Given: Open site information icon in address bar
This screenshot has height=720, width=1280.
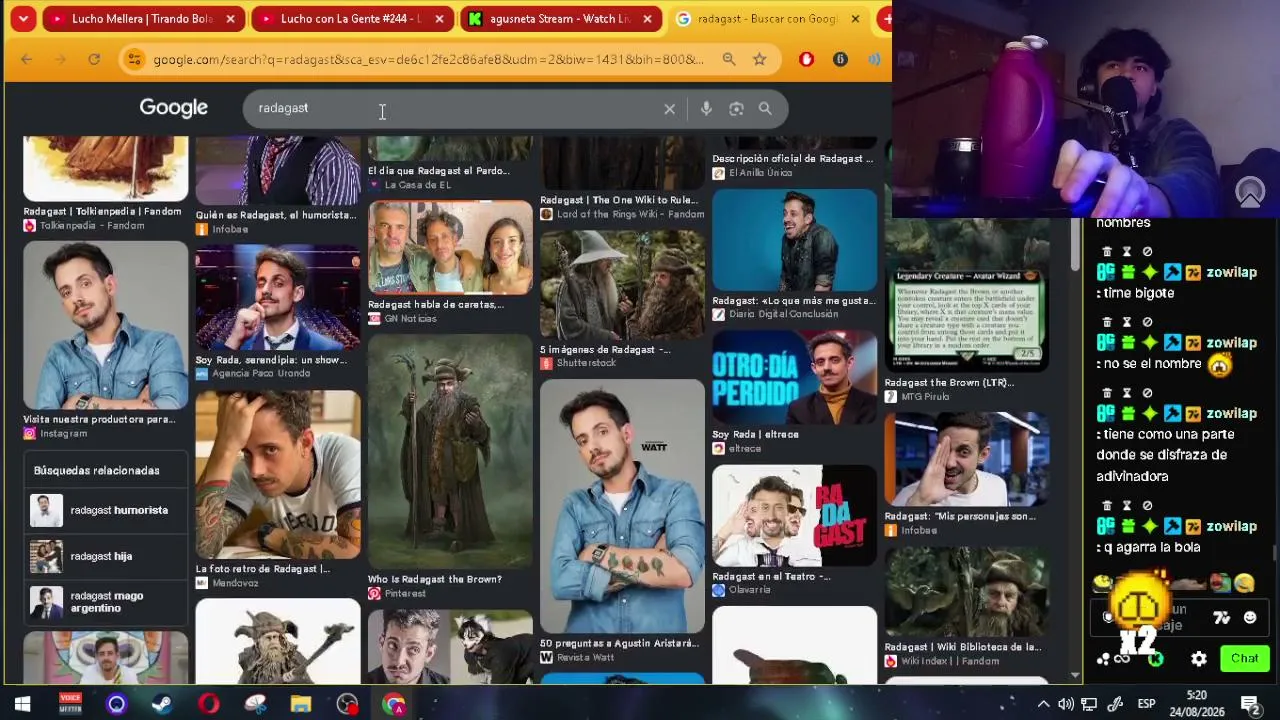Looking at the screenshot, I should coord(134,60).
